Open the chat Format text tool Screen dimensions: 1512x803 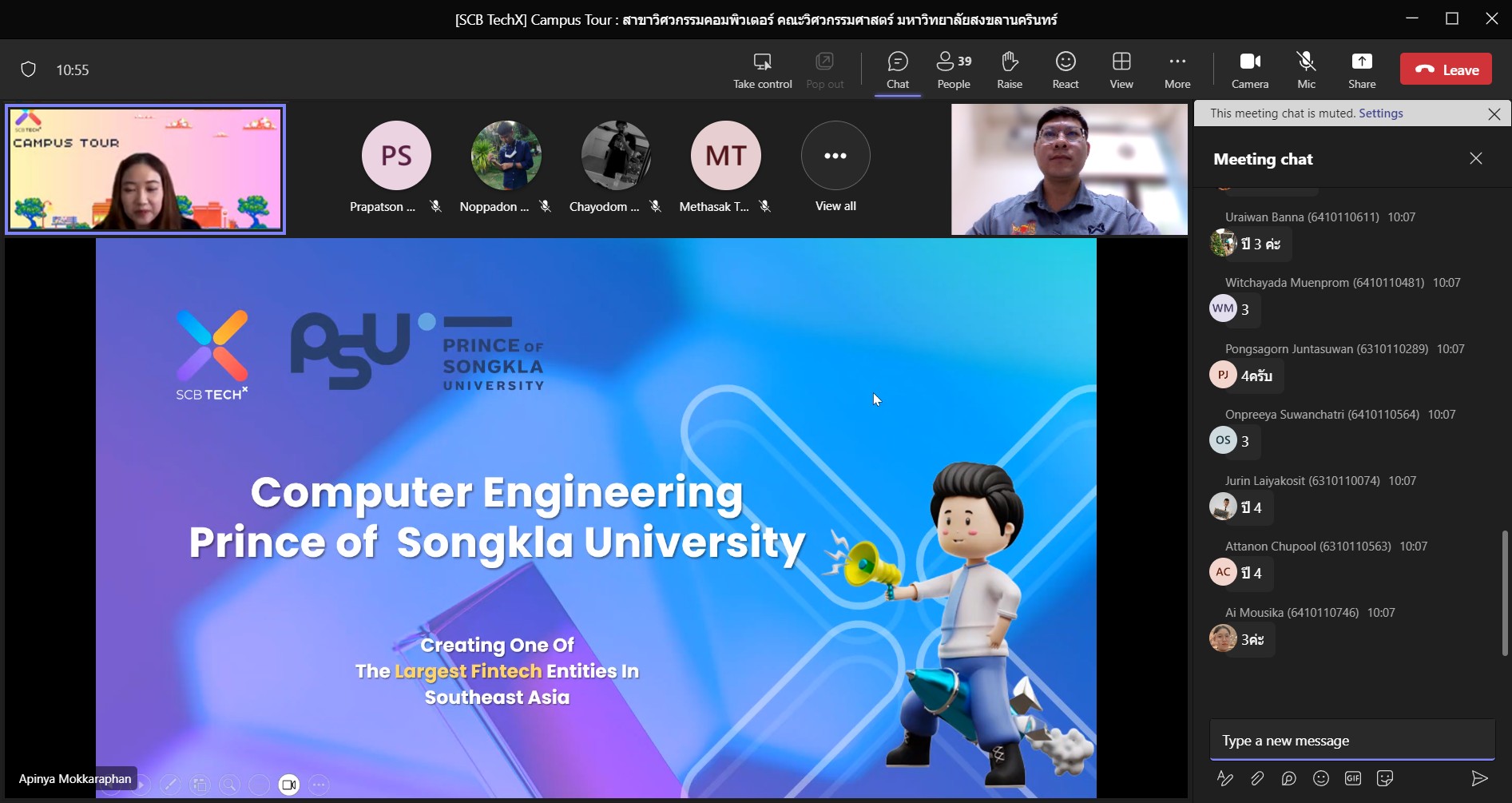pyautogui.click(x=1224, y=778)
